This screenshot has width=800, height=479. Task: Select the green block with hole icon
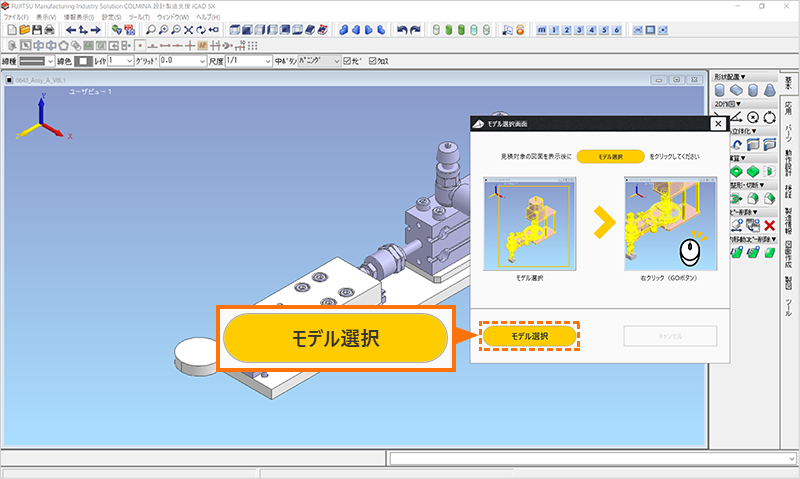point(736,171)
